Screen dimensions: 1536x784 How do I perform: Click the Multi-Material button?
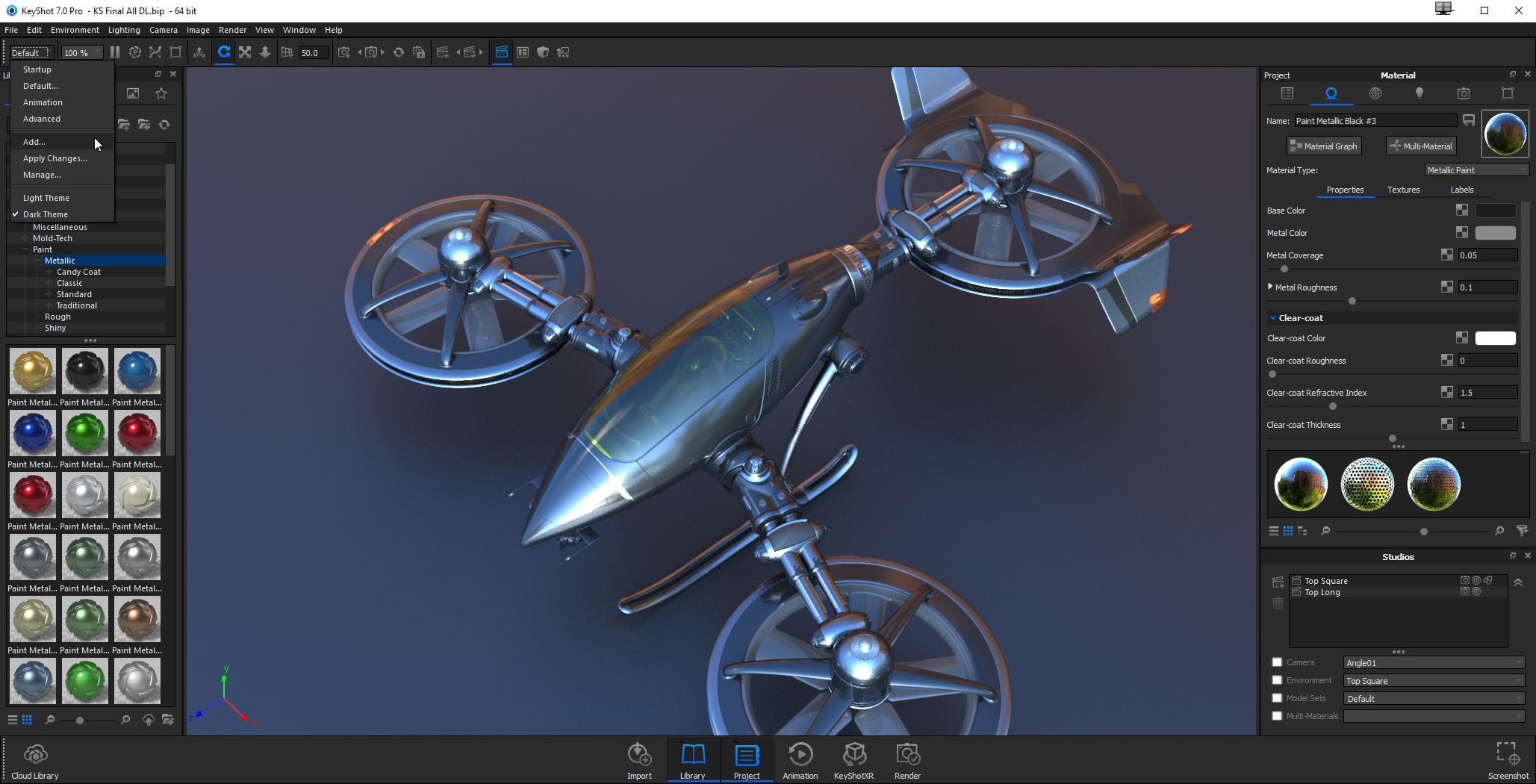[1420, 146]
